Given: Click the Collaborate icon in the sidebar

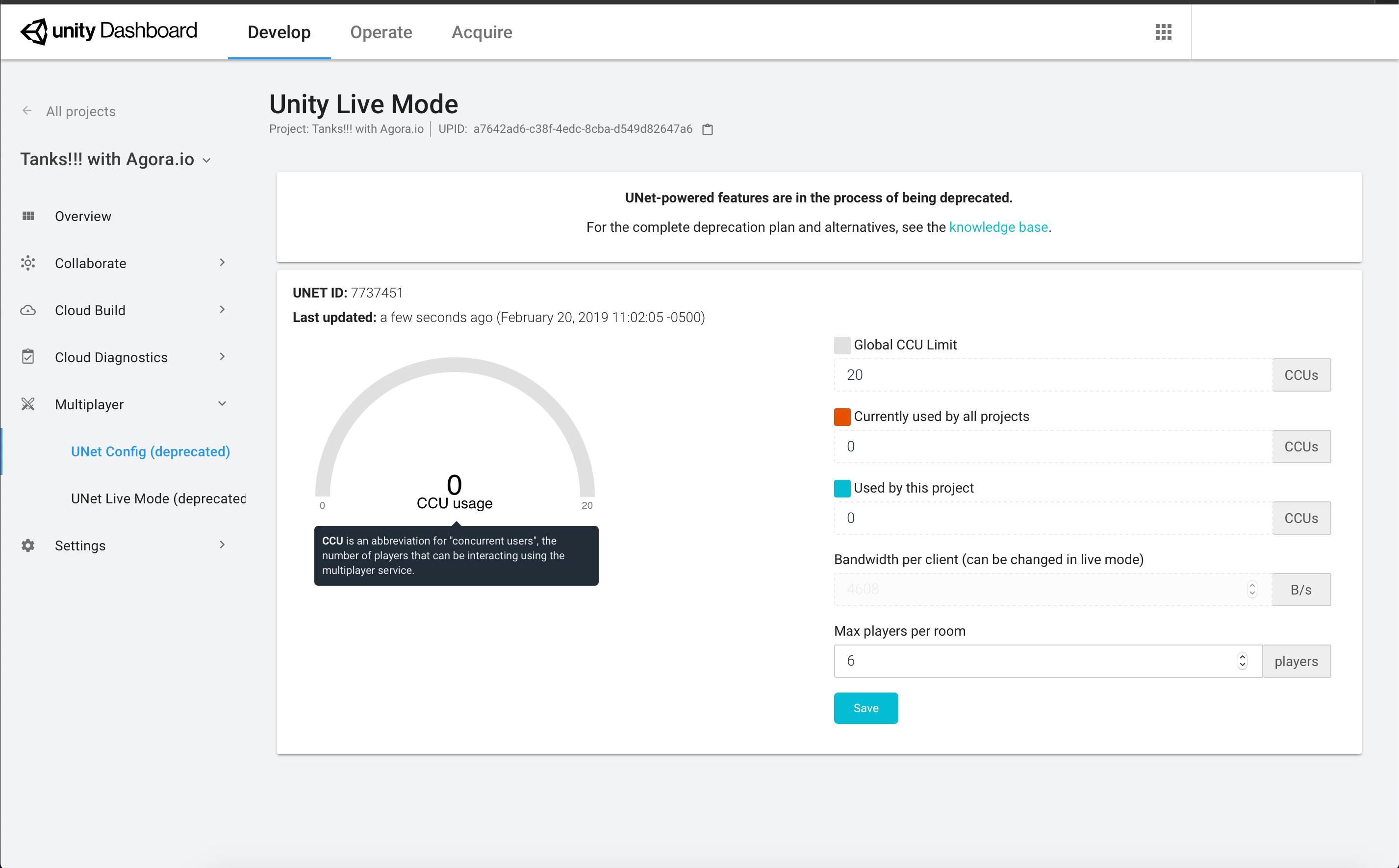Looking at the screenshot, I should (x=28, y=263).
